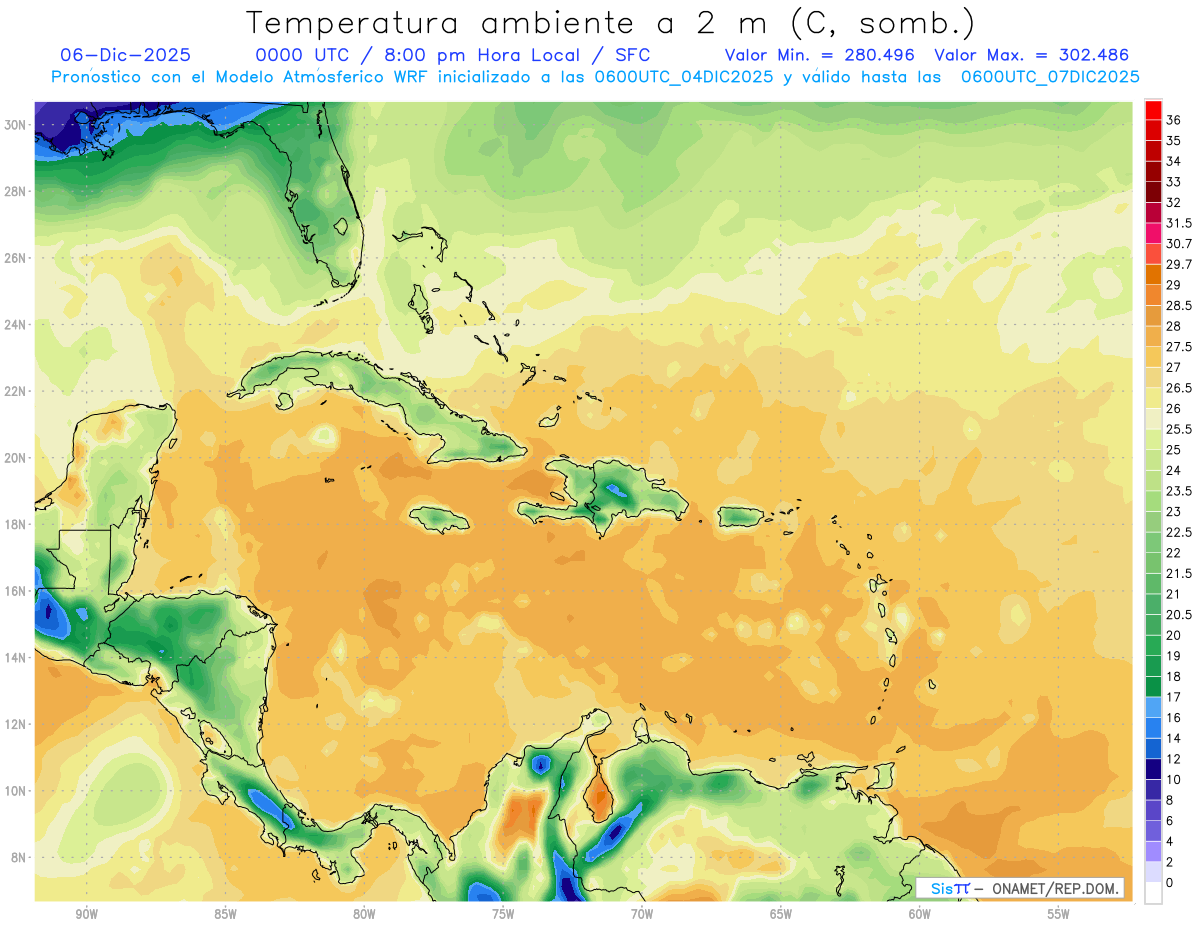Click the '90W' longitude label

pos(86,914)
